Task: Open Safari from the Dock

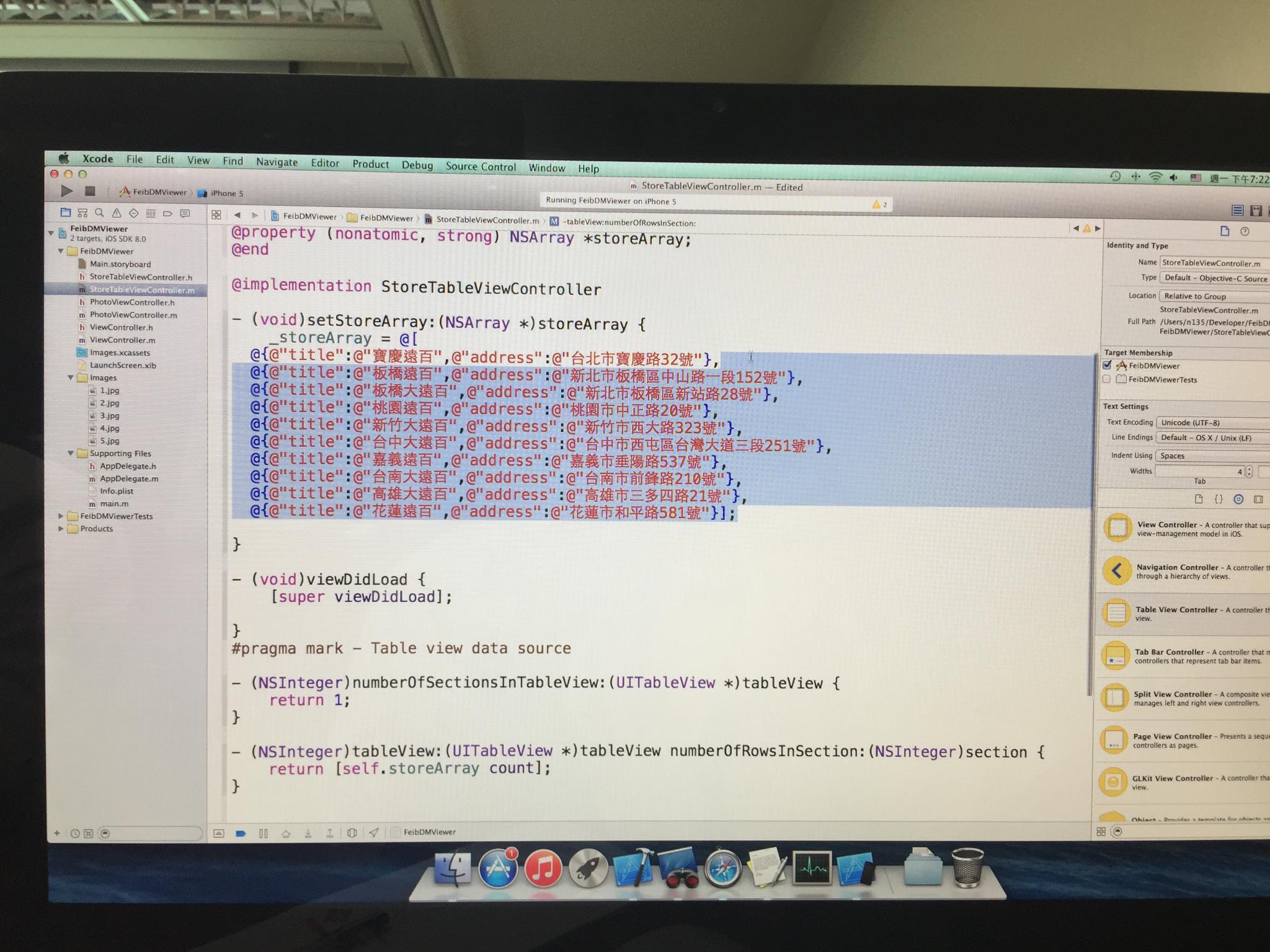Action: pos(722,870)
